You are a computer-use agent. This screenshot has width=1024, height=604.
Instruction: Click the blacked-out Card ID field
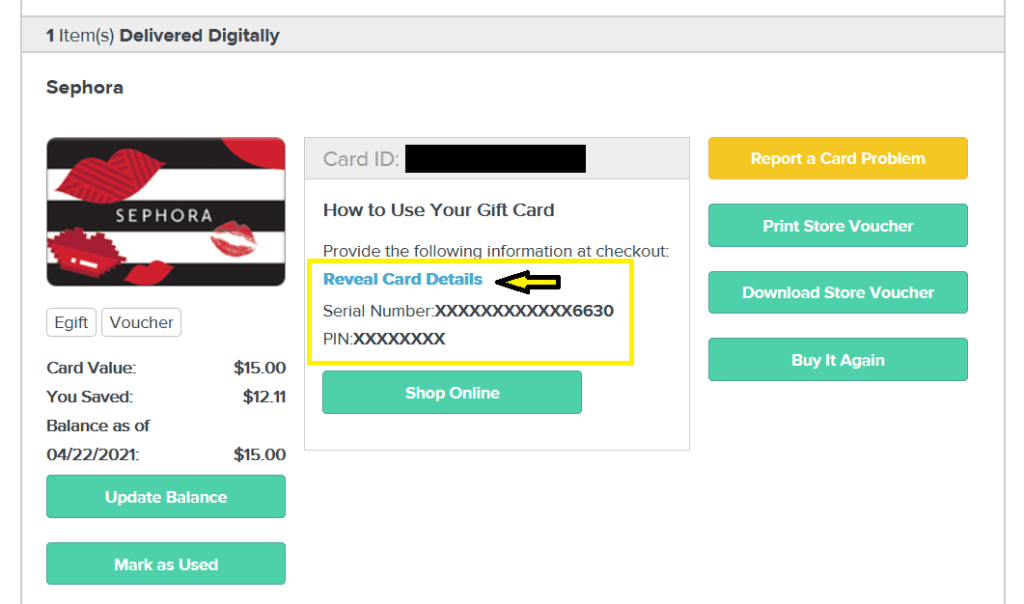[495, 158]
